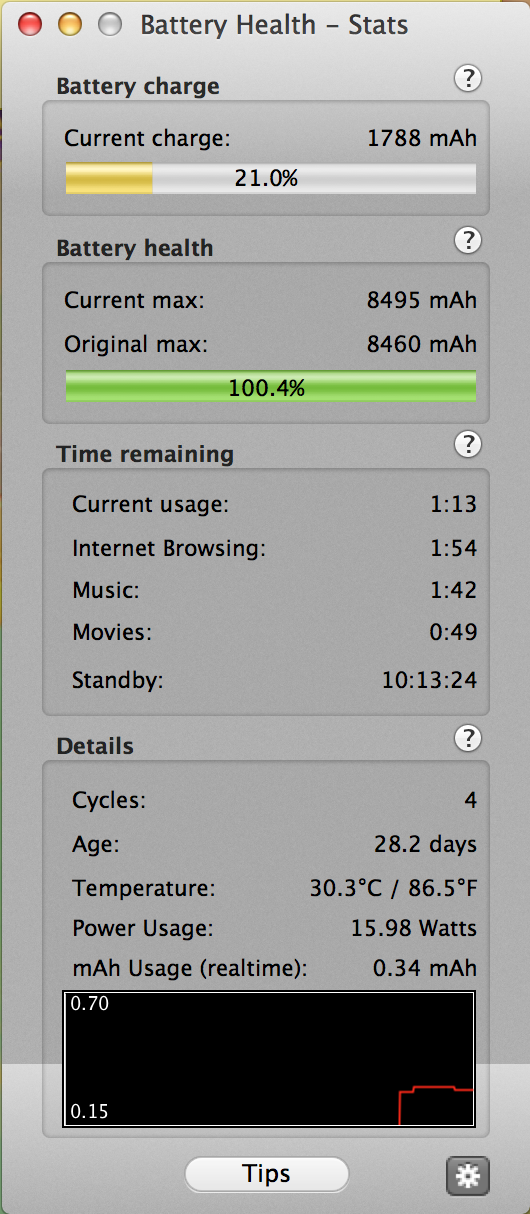Minimize the Battery Health Stats window
Image resolution: width=530 pixels, height=1214 pixels.
[x=70, y=24]
